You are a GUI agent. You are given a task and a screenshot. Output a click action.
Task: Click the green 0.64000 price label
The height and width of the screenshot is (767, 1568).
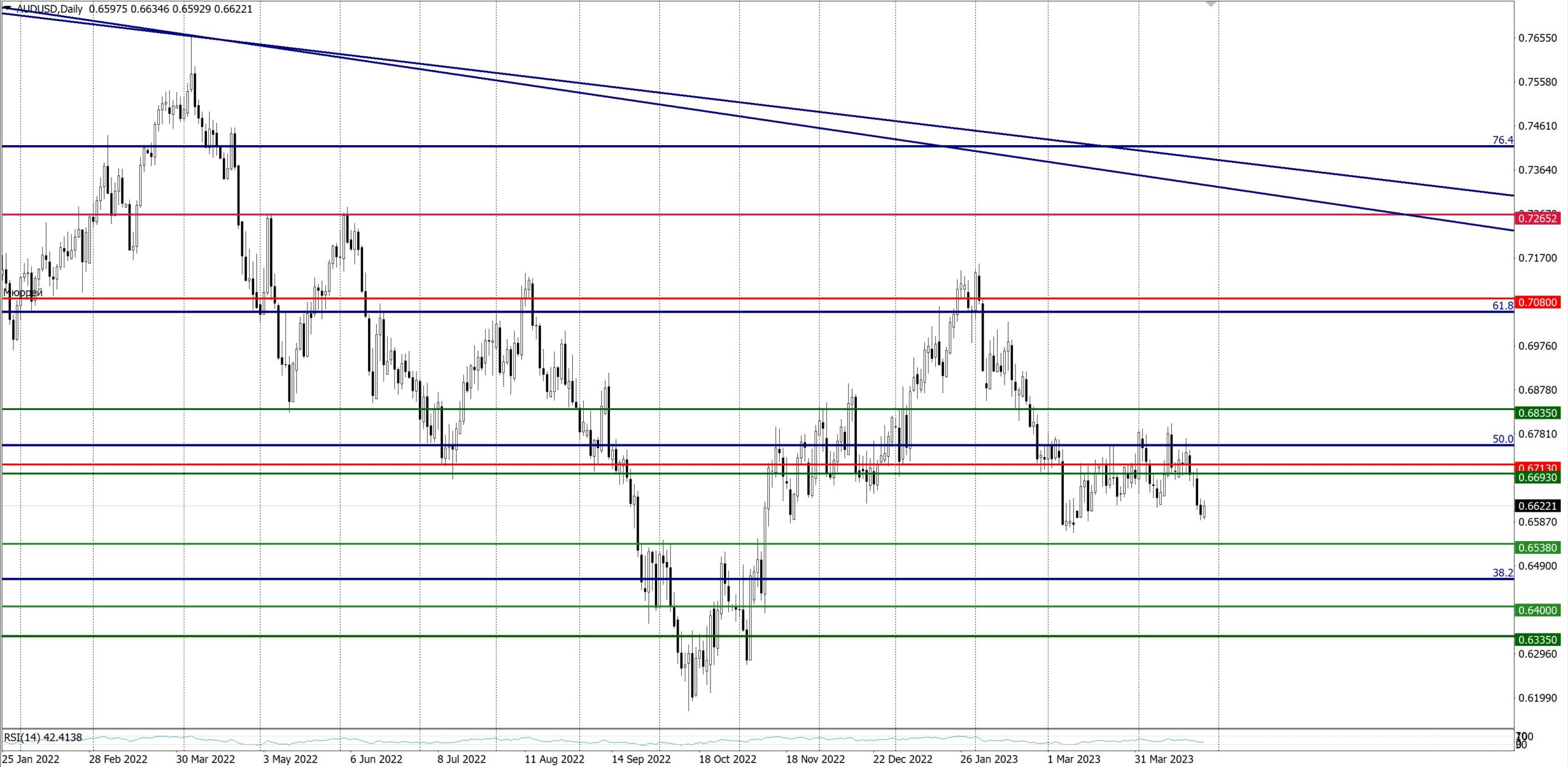pyautogui.click(x=1537, y=610)
